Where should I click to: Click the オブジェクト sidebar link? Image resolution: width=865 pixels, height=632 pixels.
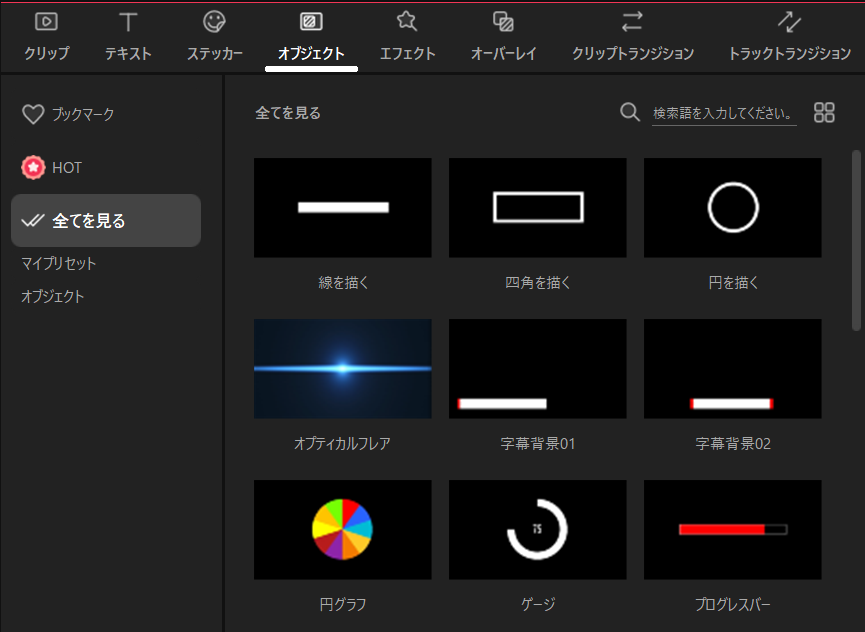[53, 297]
